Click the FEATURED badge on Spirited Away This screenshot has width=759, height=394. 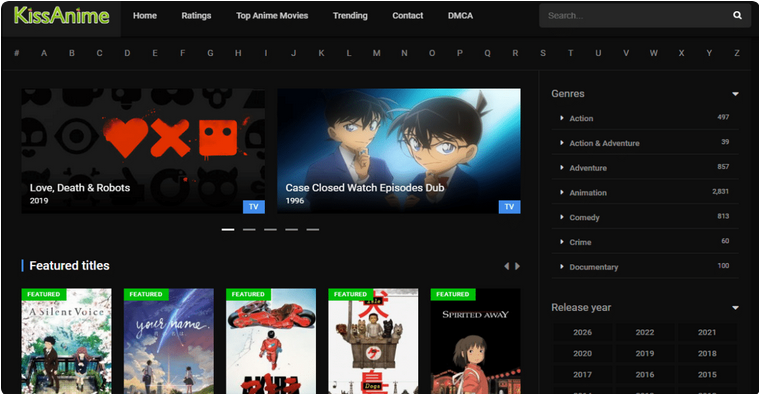coord(453,294)
